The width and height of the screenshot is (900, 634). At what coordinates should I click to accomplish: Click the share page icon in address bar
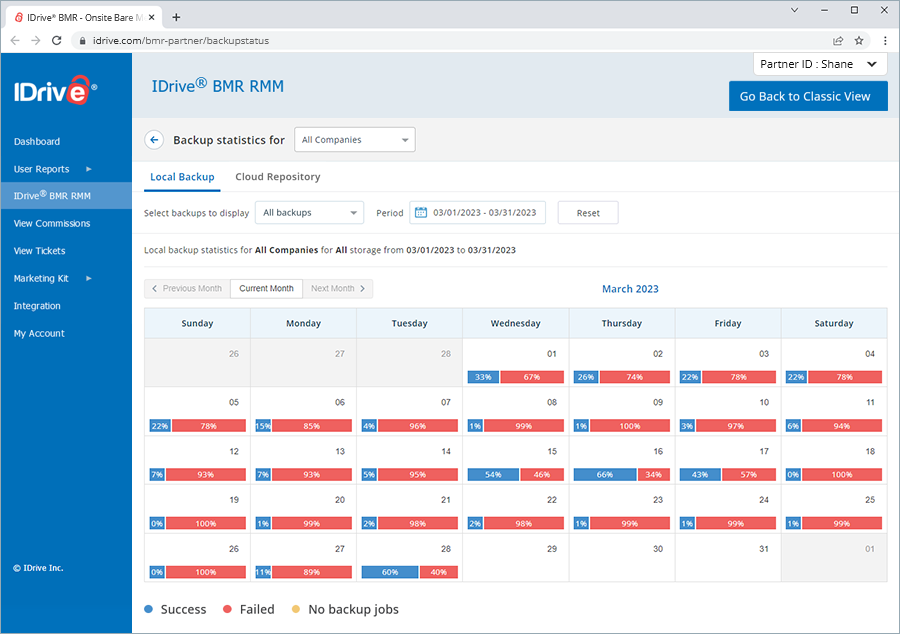pos(838,41)
